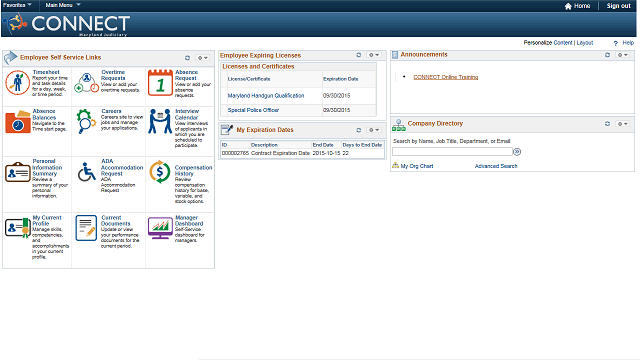
Task: Refresh the Employee Self Service Links pagelet
Action: tap(187, 58)
